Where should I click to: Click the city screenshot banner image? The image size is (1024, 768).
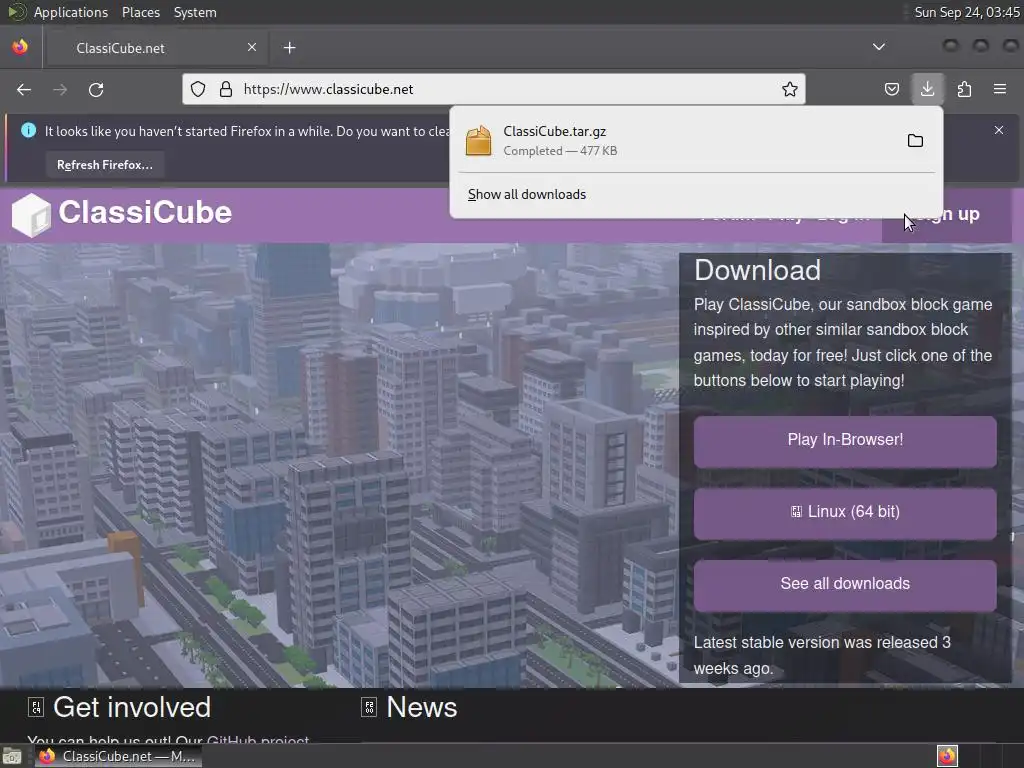(x=340, y=465)
